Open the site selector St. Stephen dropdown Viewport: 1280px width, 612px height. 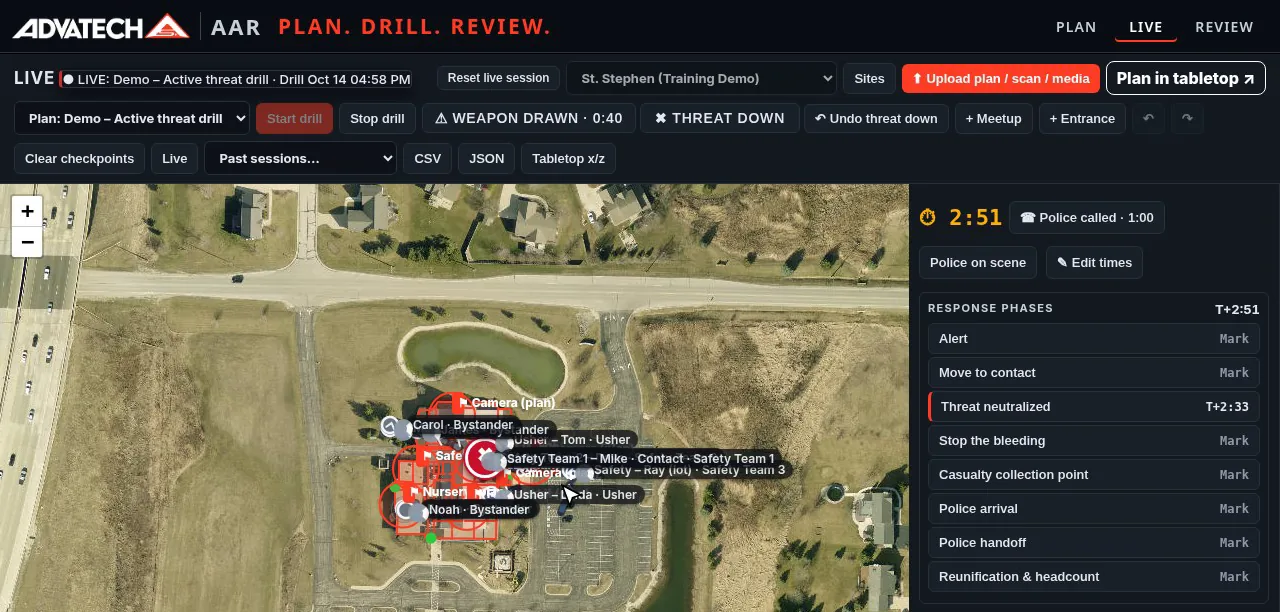[701, 78]
